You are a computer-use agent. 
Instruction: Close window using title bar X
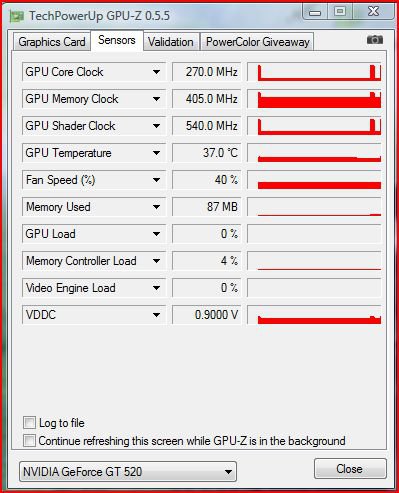click(373, 12)
